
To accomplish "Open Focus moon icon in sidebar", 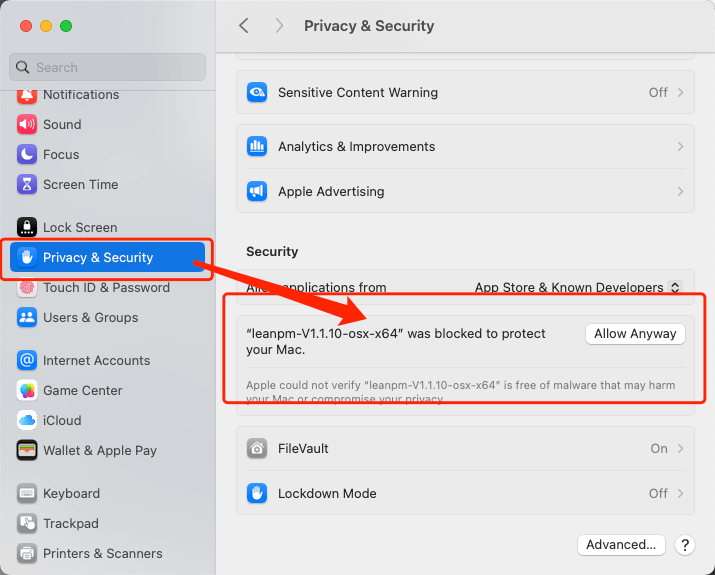I will (27, 155).
